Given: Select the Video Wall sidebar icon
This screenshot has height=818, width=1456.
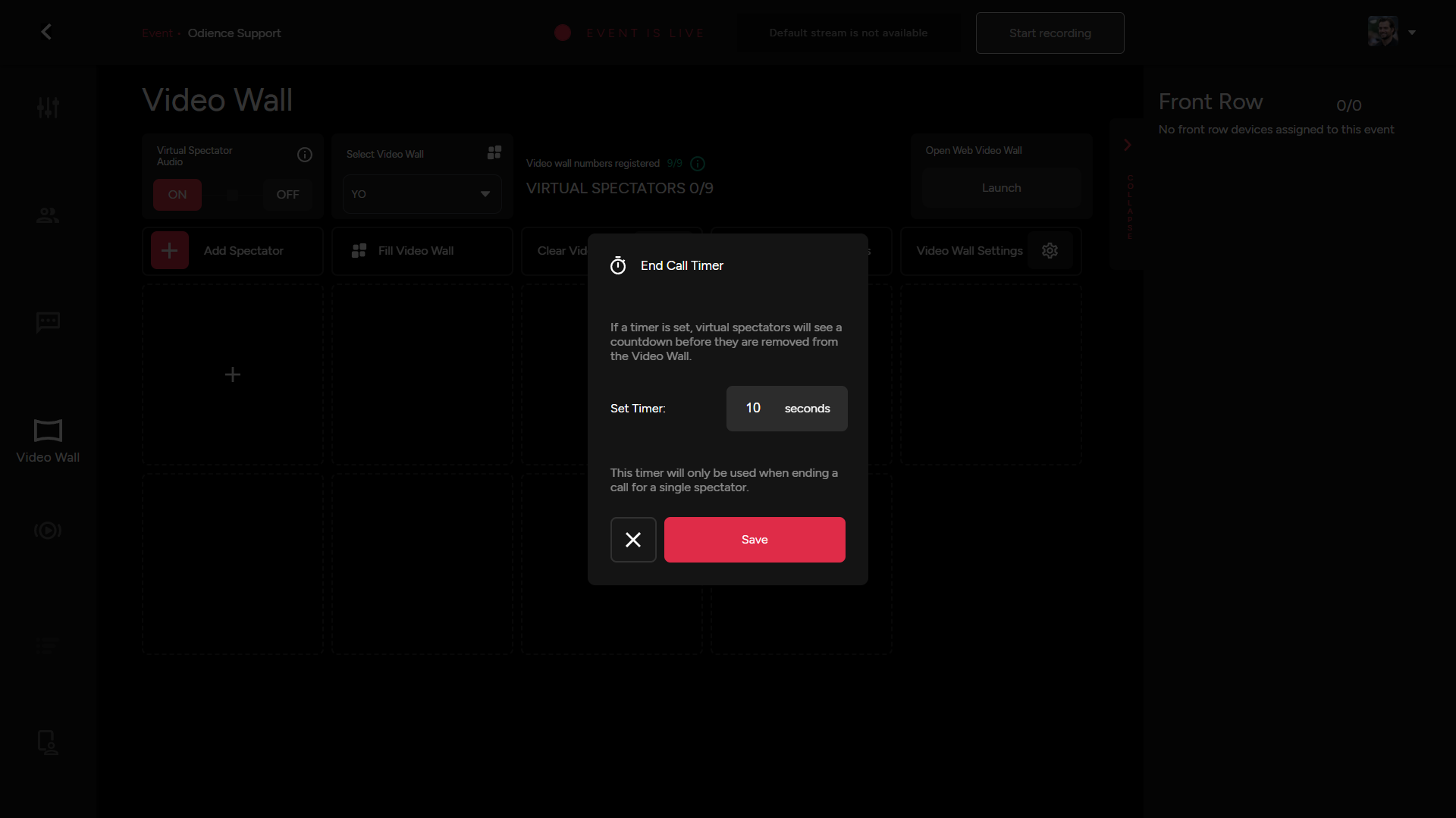Looking at the screenshot, I should pos(48,440).
